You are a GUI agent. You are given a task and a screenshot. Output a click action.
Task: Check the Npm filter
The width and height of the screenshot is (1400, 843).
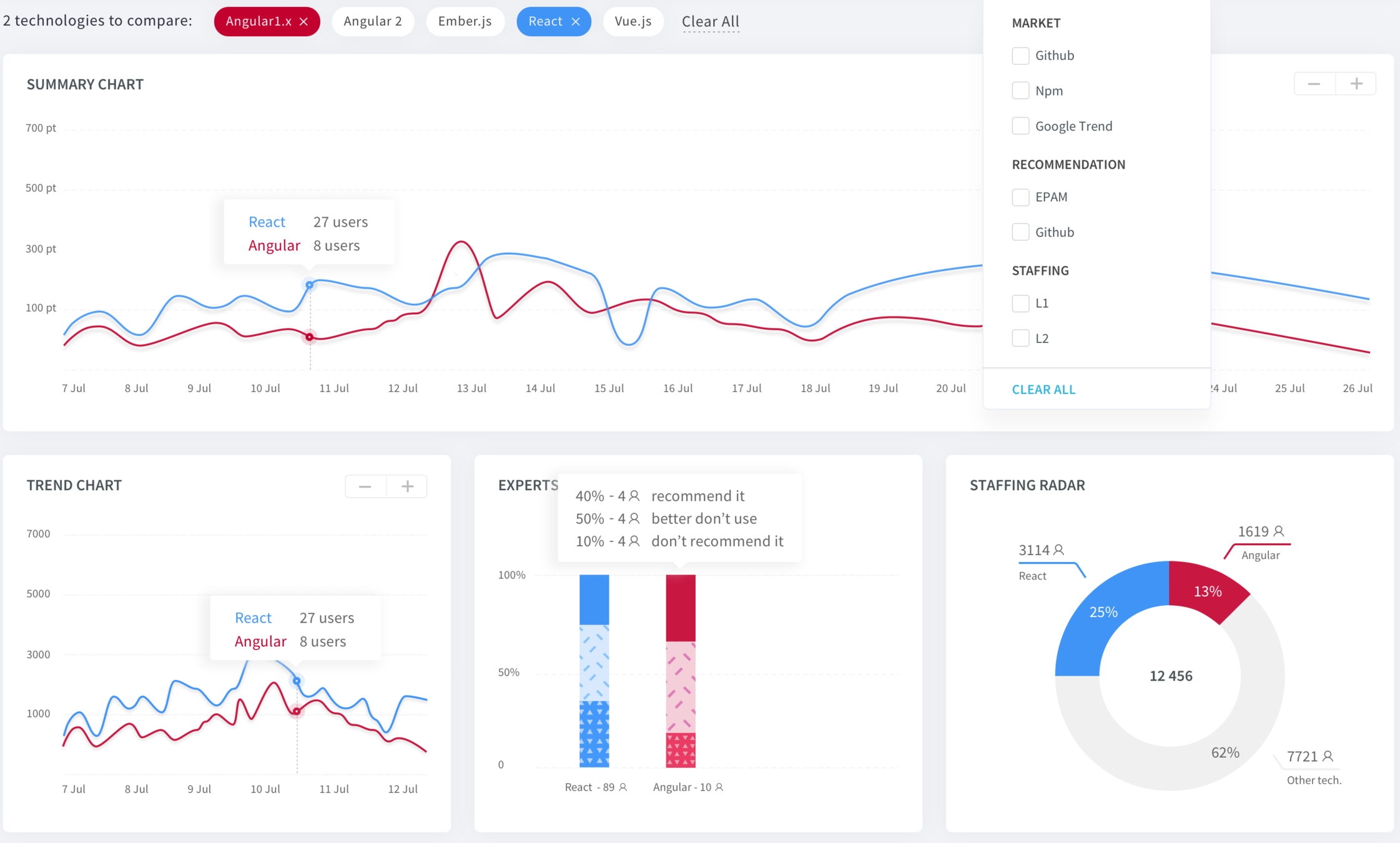point(1020,91)
